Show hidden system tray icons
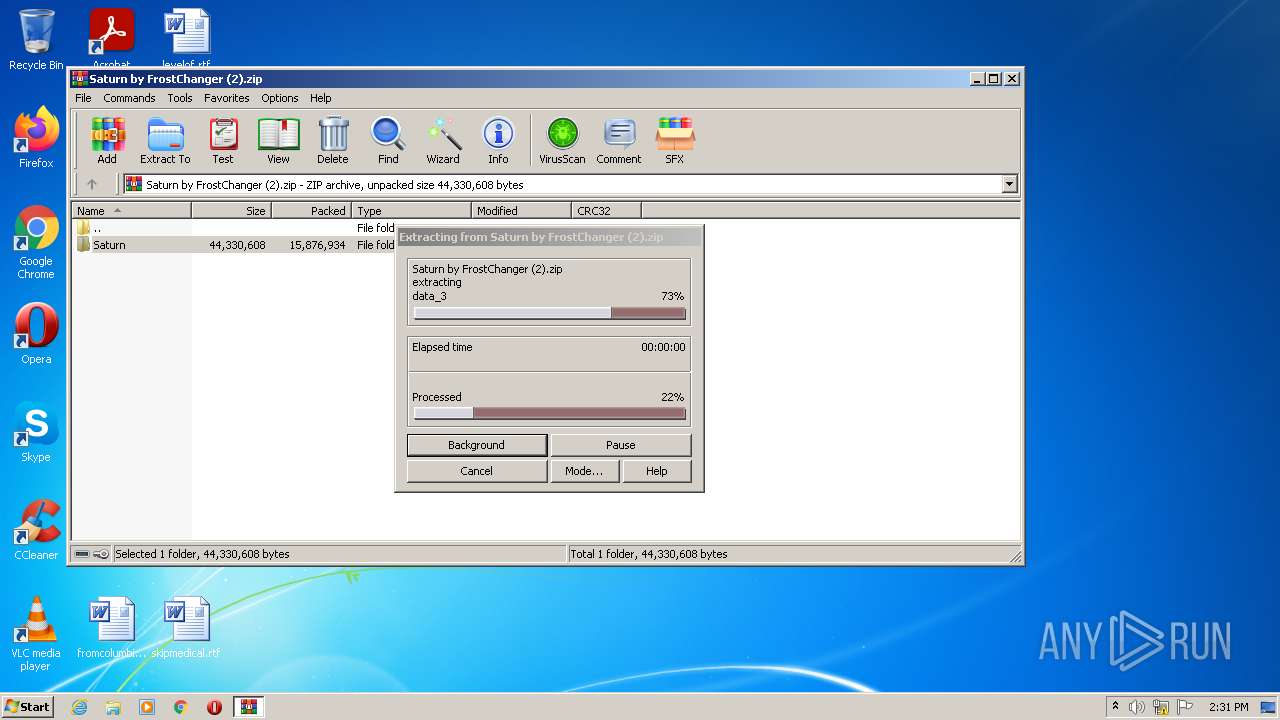Image resolution: width=1280 pixels, height=720 pixels. (x=1115, y=707)
